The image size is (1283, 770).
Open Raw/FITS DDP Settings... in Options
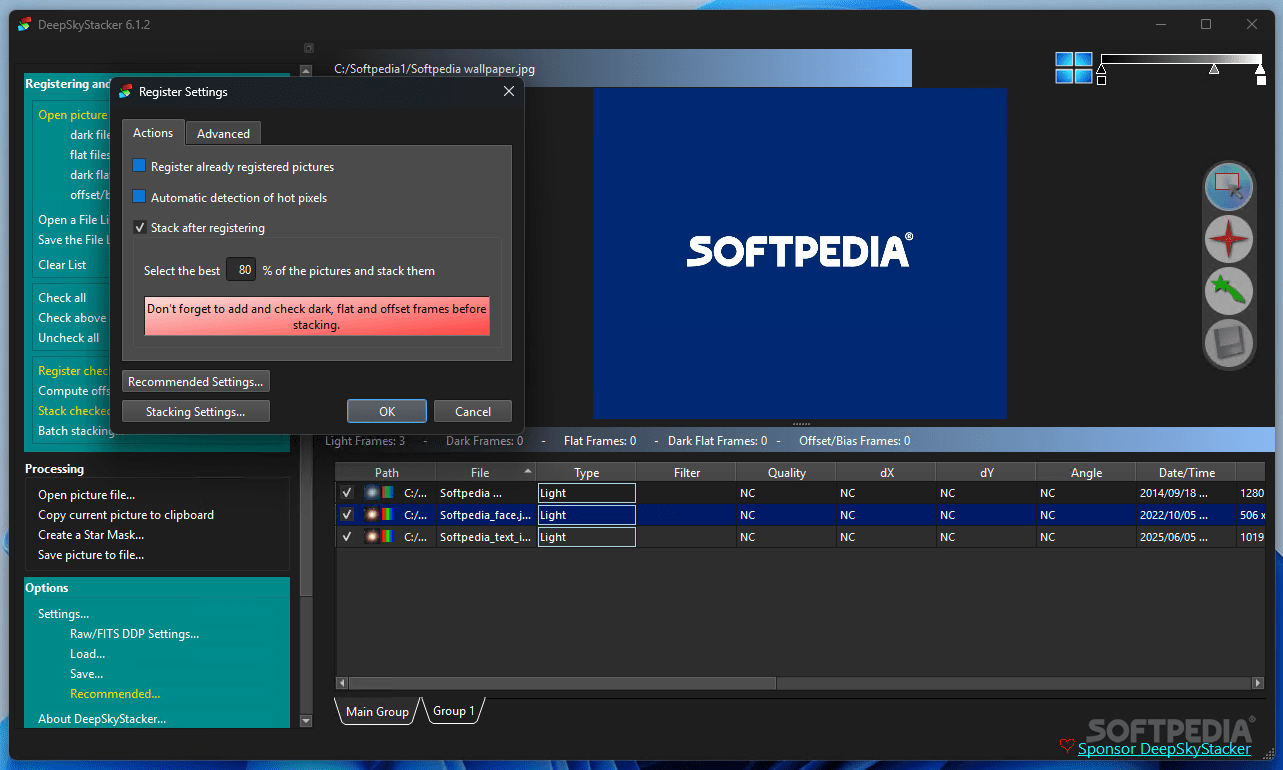pyautogui.click(x=134, y=634)
